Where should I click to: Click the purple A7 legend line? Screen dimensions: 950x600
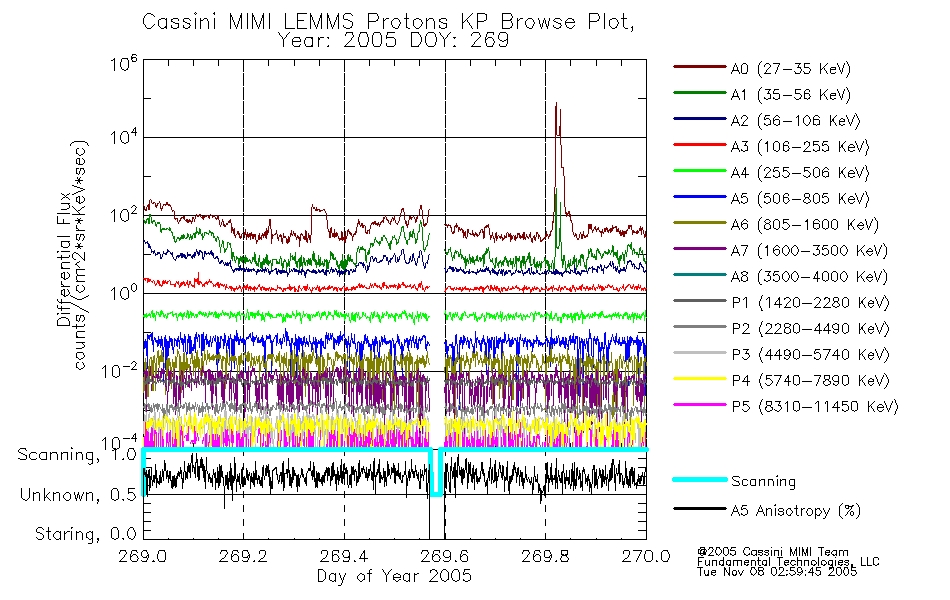(x=700, y=248)
